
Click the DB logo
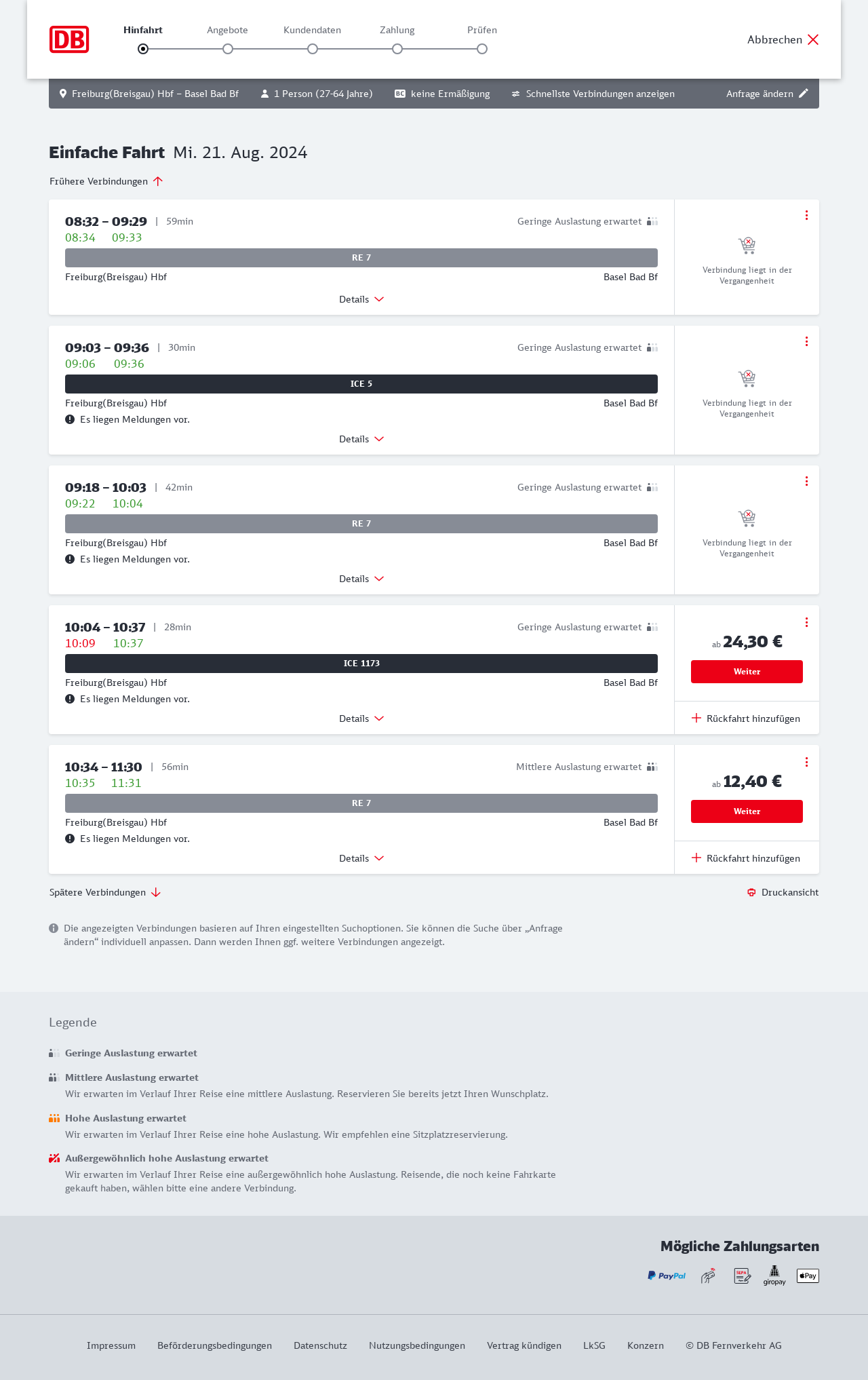tap(69, 39)
